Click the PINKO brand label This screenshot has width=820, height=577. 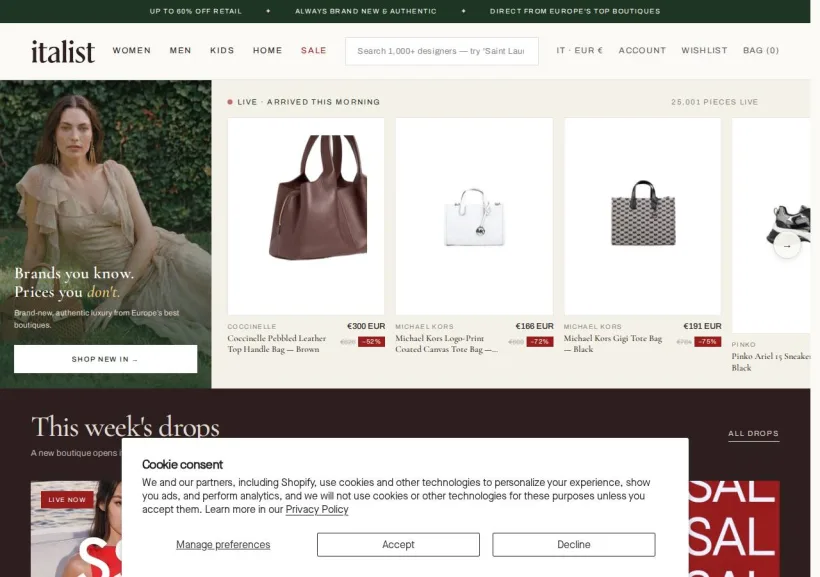744,344
